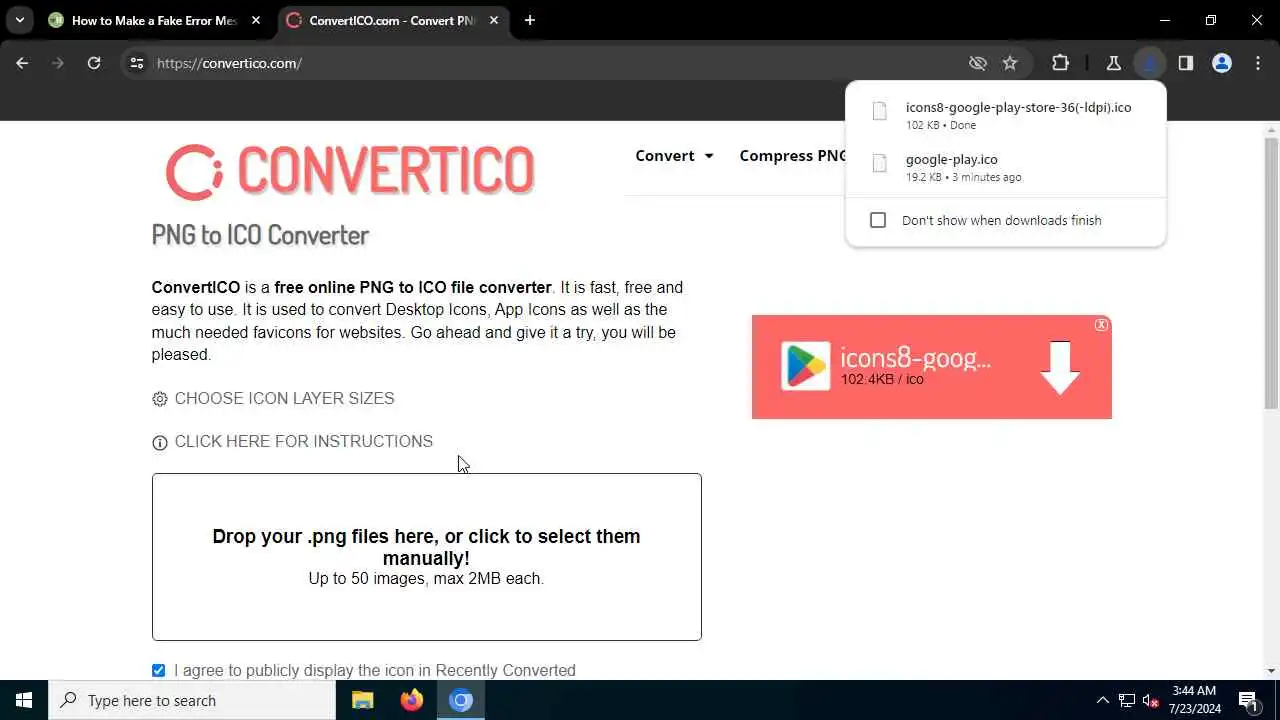The height and width of the screenshot is (720, 1280).
Task: Click the browser forward arrow
Action: [x=58, y=63]
